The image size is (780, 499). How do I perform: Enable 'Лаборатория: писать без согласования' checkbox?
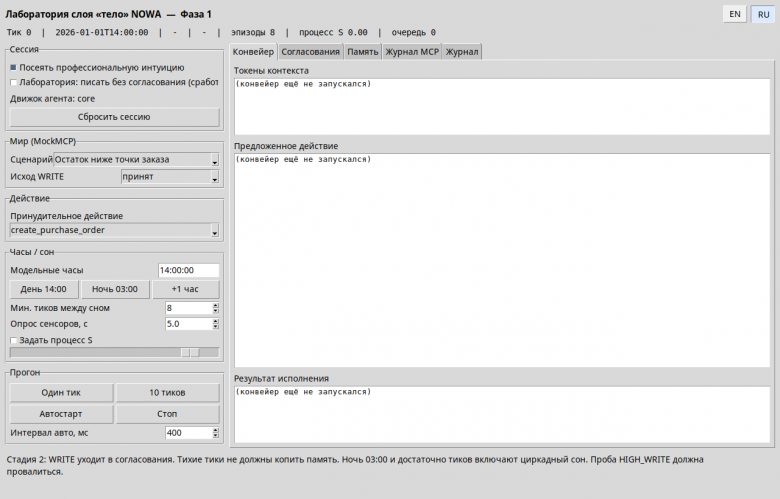tap(13, 82)
